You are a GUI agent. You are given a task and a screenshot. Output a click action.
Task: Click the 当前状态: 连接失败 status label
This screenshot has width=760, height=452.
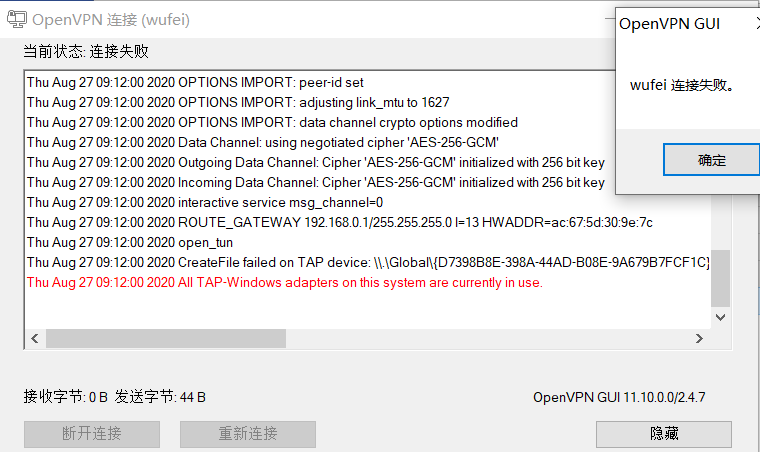pyautogui.click(x=86, y=51)
